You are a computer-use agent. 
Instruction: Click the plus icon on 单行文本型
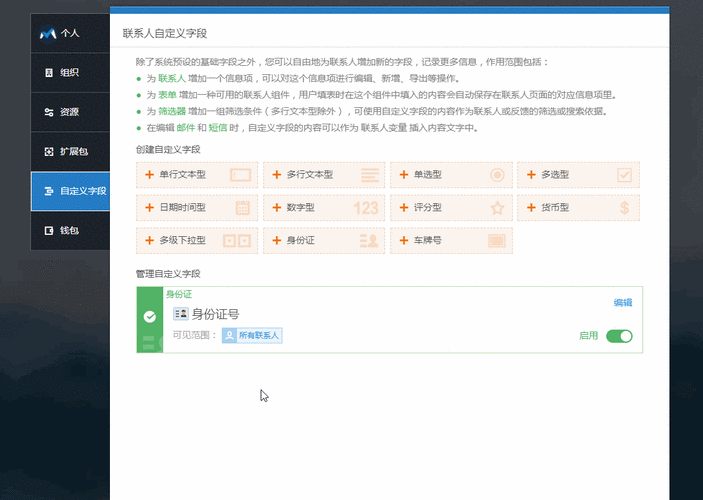click(x=150, y=174)
